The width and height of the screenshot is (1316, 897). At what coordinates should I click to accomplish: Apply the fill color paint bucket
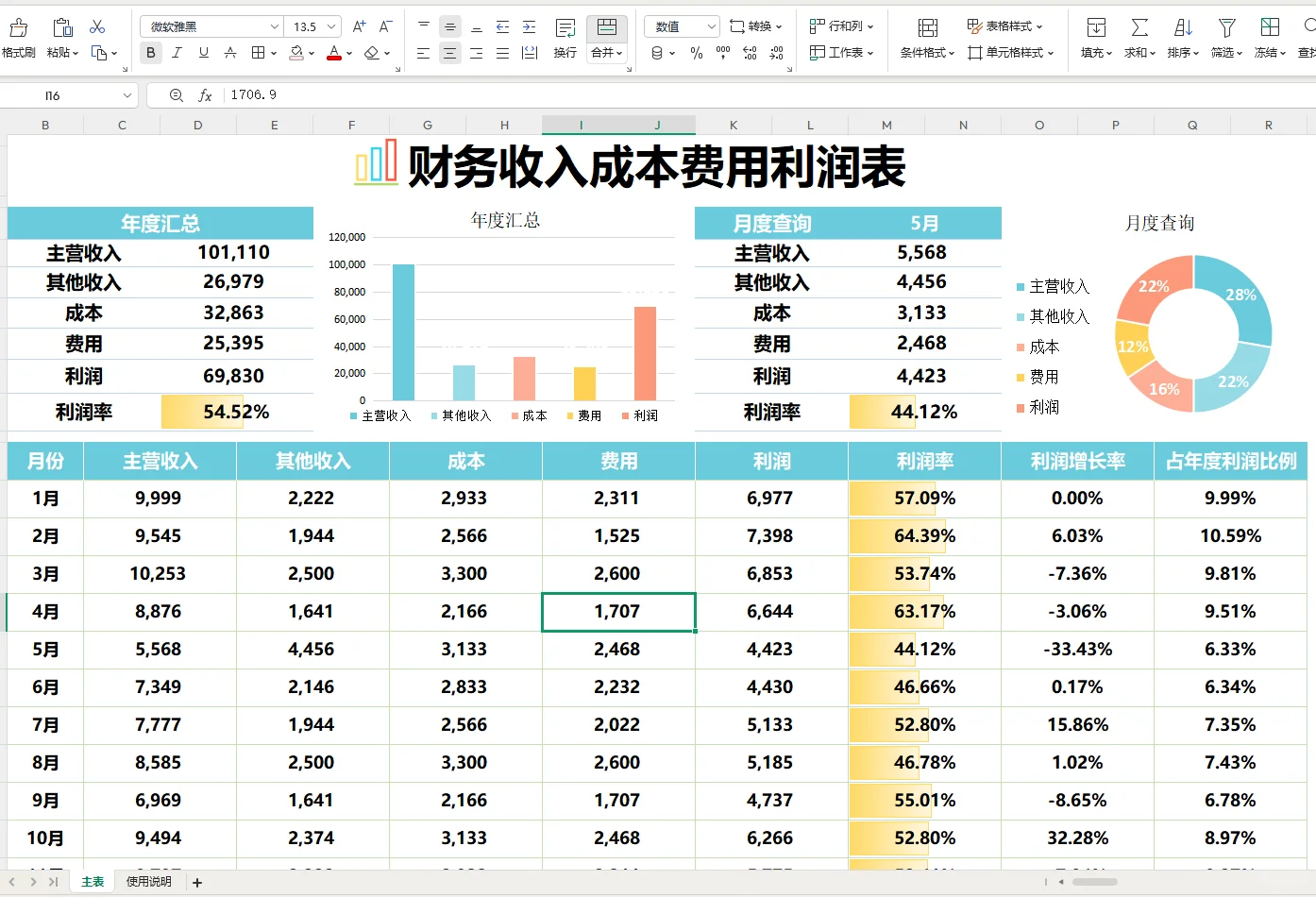296,53
